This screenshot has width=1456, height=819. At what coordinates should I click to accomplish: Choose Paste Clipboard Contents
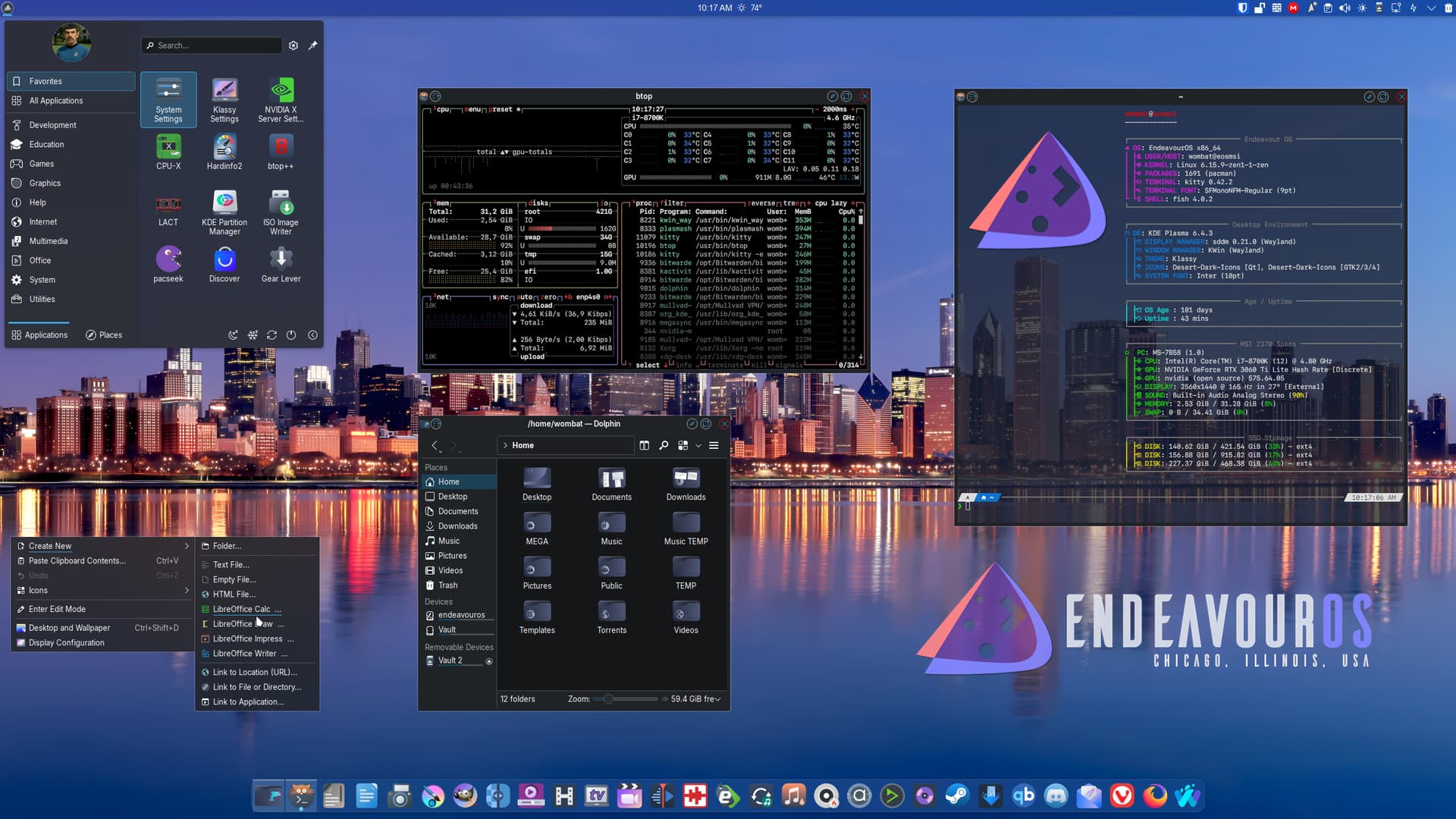[x=103, y=561]
